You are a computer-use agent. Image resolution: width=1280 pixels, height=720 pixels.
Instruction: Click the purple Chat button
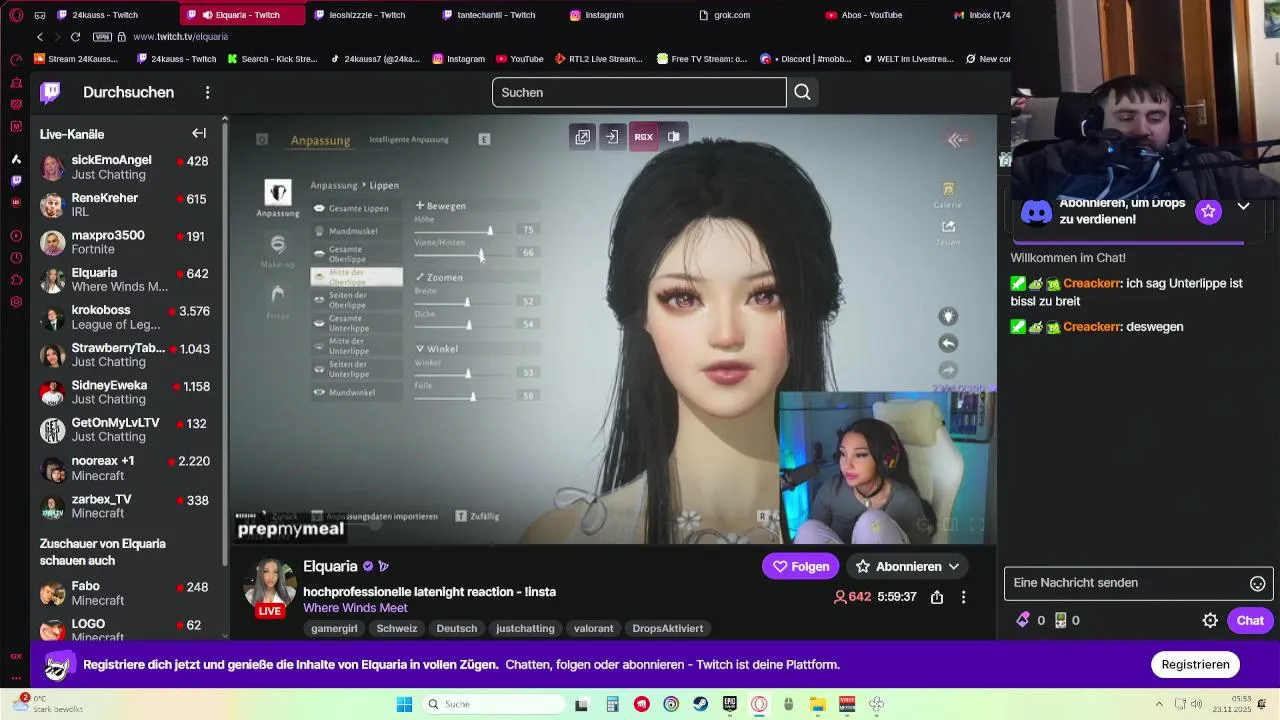[x=1250, y=620]
